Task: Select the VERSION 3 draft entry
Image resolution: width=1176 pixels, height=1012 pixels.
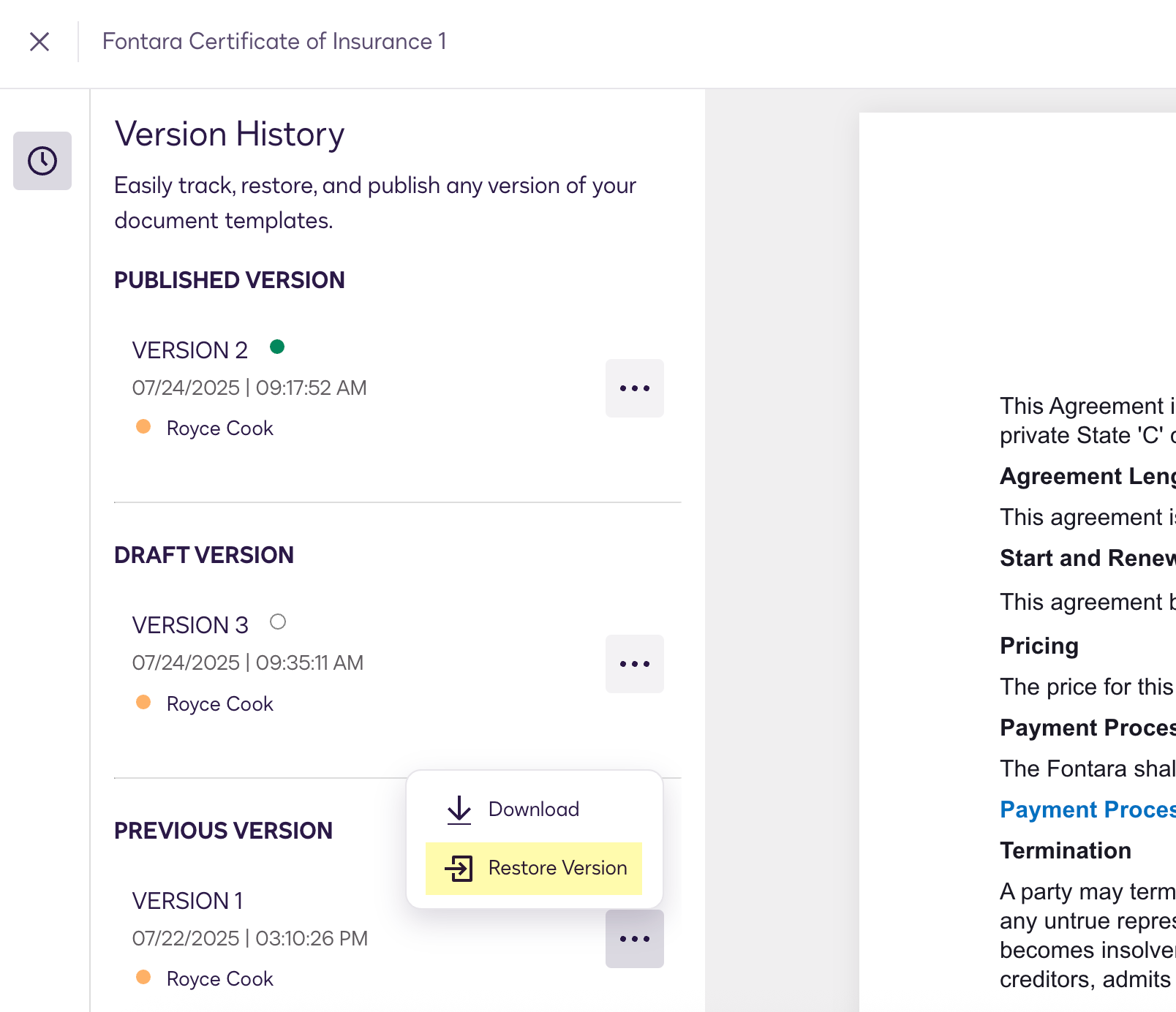Action: point(190,625)
